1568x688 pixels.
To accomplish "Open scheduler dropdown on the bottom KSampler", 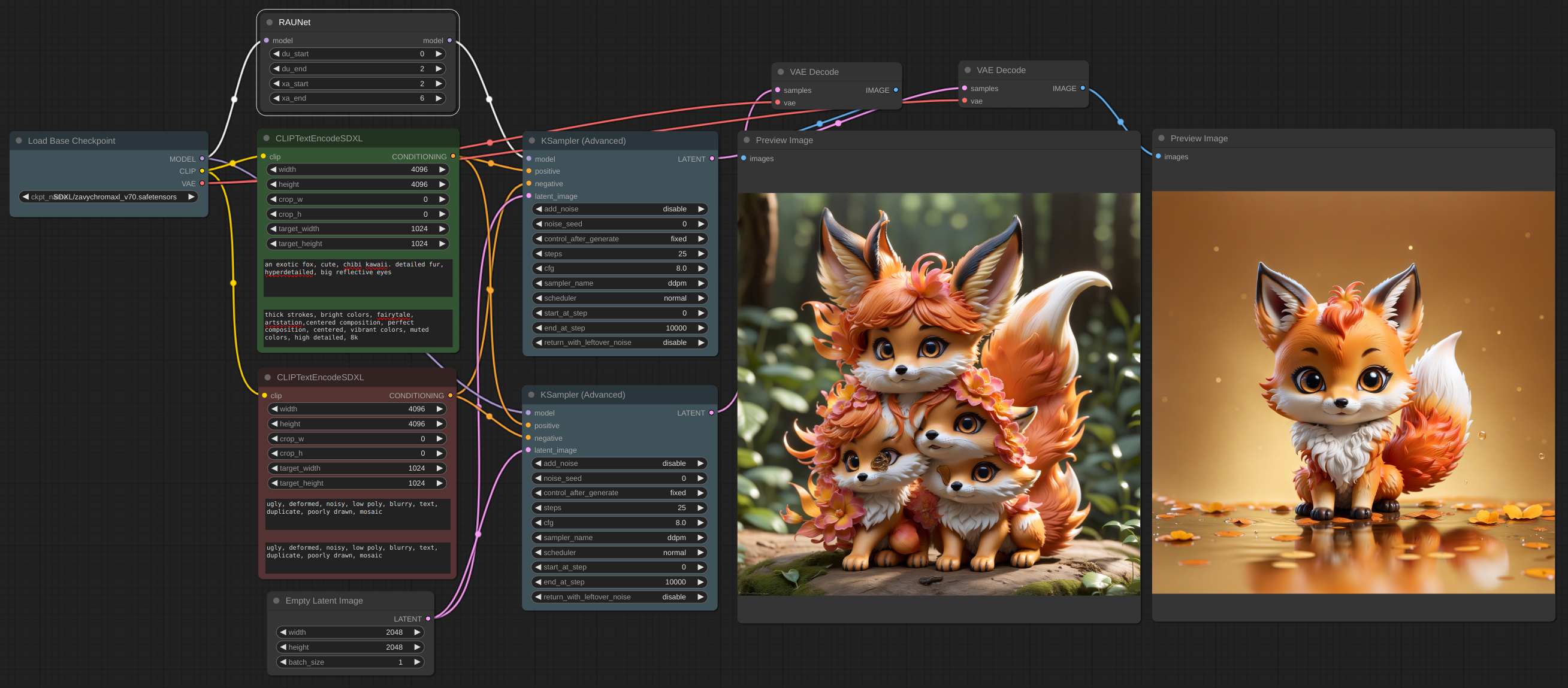I will [x=619, y=552].
